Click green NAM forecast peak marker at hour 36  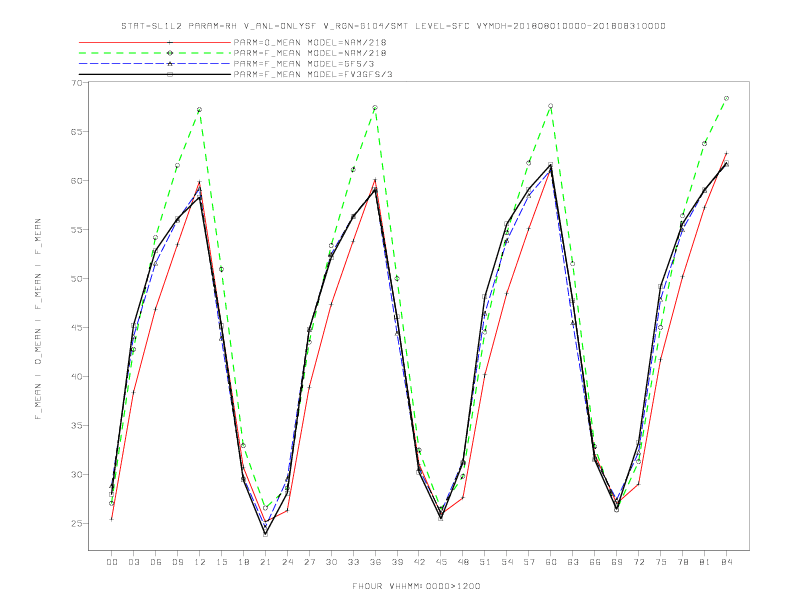coord(375,108)
